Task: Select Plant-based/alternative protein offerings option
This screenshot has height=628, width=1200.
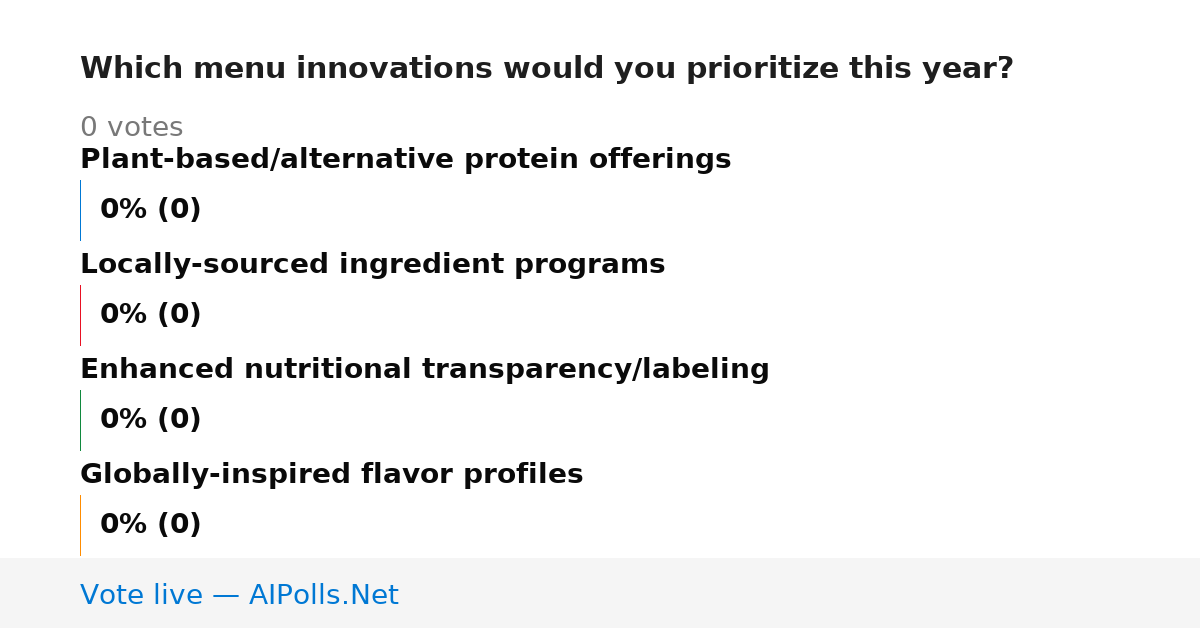Action: click(405, 160)
